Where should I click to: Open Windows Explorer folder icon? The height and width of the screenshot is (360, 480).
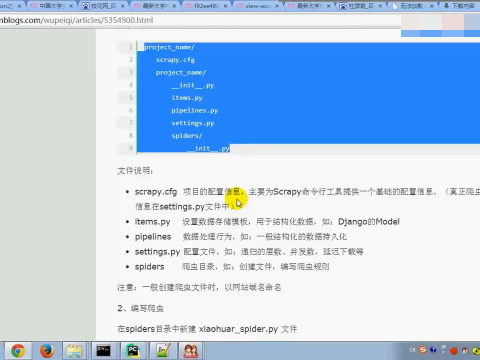[x=74, y=351]
